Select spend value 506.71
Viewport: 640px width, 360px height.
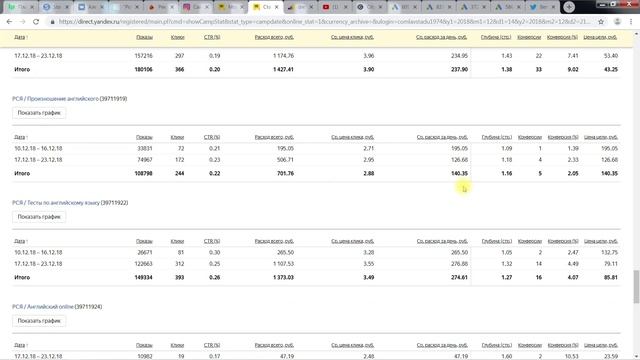(x=285, y=160)
